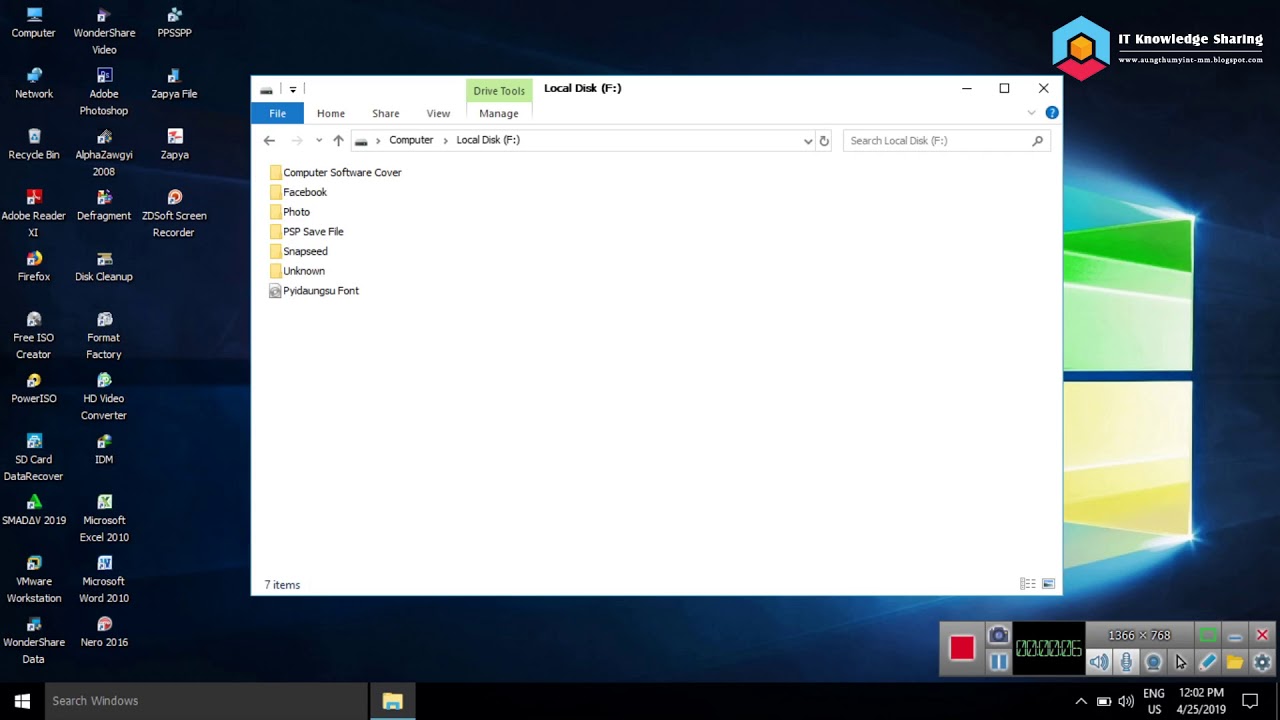Open the Windows Start menu
Screen dimensions: 1280x720
pyautogui.click(x=22, y=701)
